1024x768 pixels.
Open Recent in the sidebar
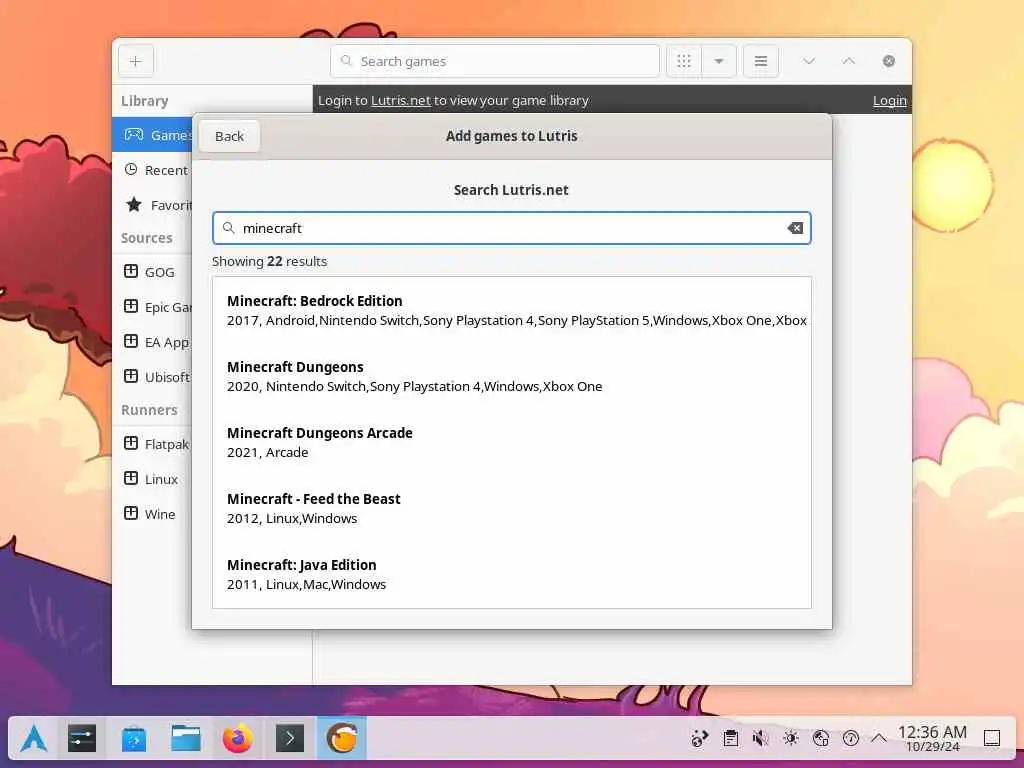[152, 170]
